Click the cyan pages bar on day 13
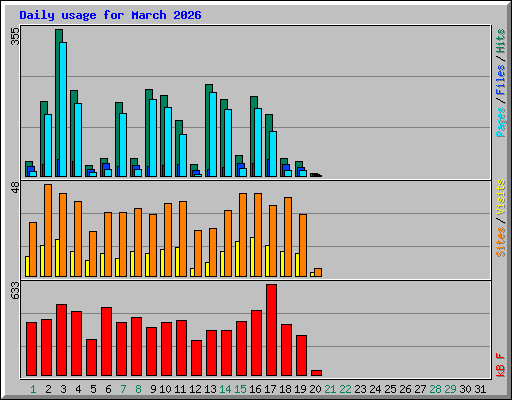 click(213, 134)
